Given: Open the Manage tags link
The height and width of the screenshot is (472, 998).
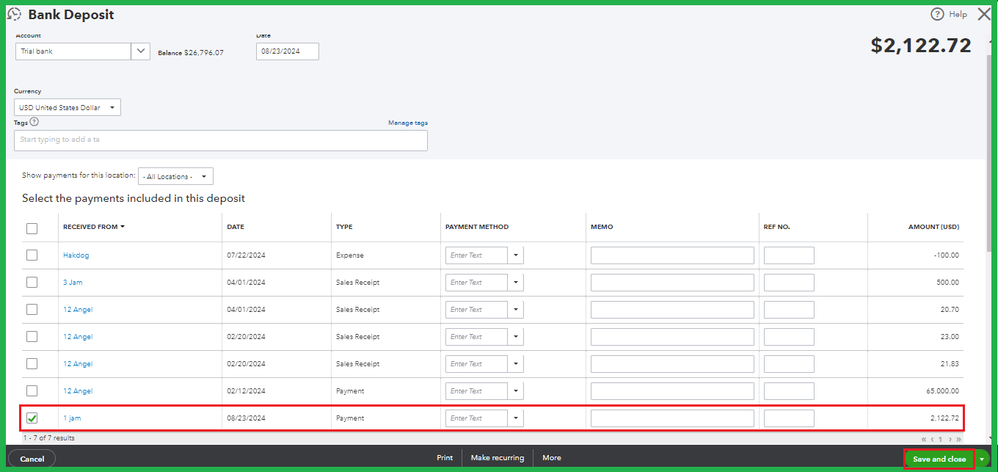Looking at the screenshot, I should click(408, 123).
